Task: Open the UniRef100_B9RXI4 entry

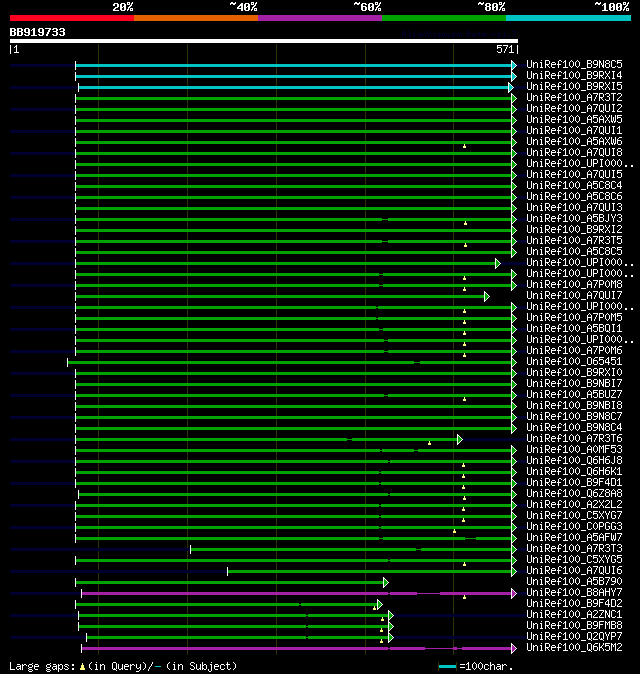Action: (574, 76)
